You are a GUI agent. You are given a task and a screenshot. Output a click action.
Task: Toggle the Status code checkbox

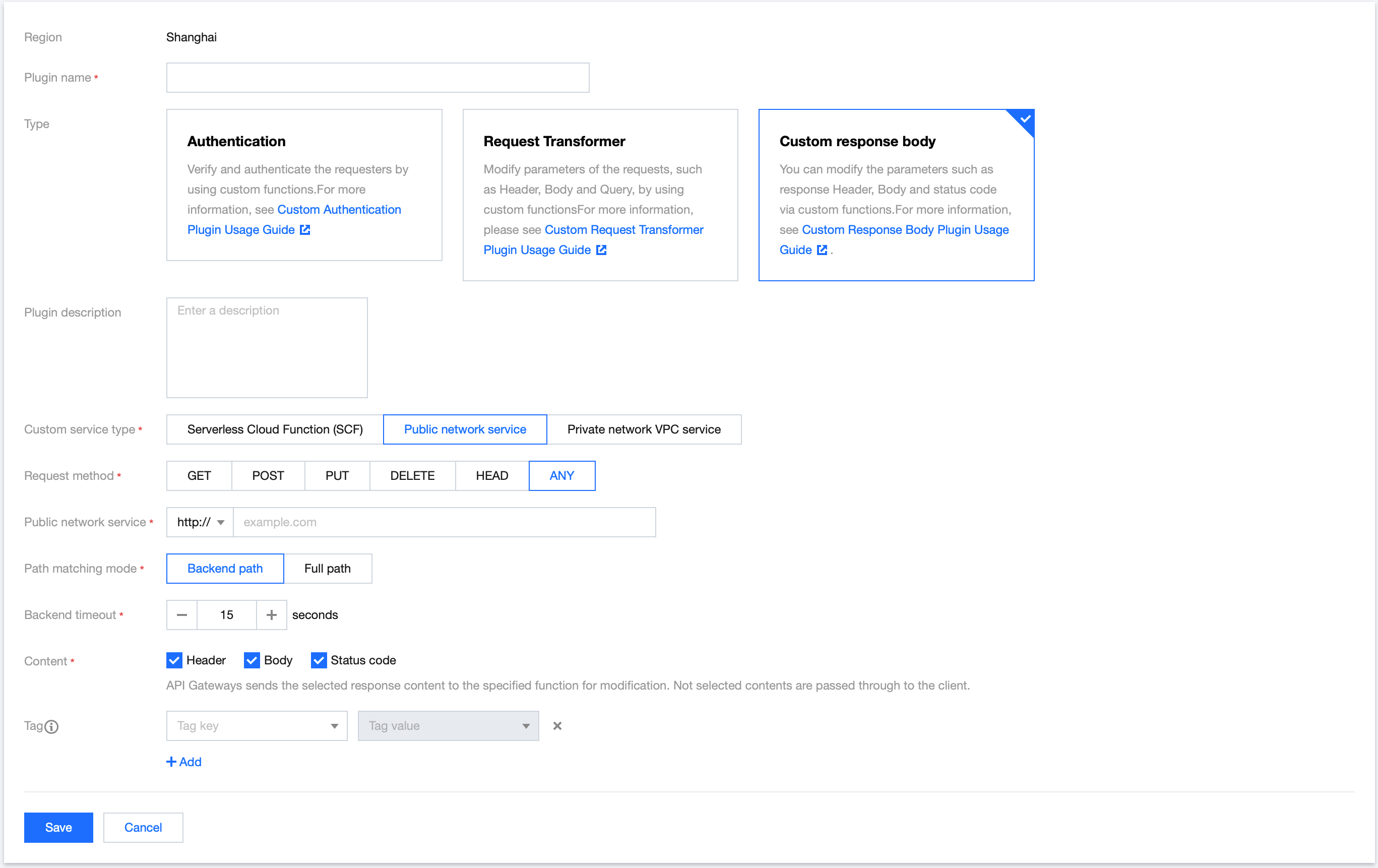click(319, 660)
